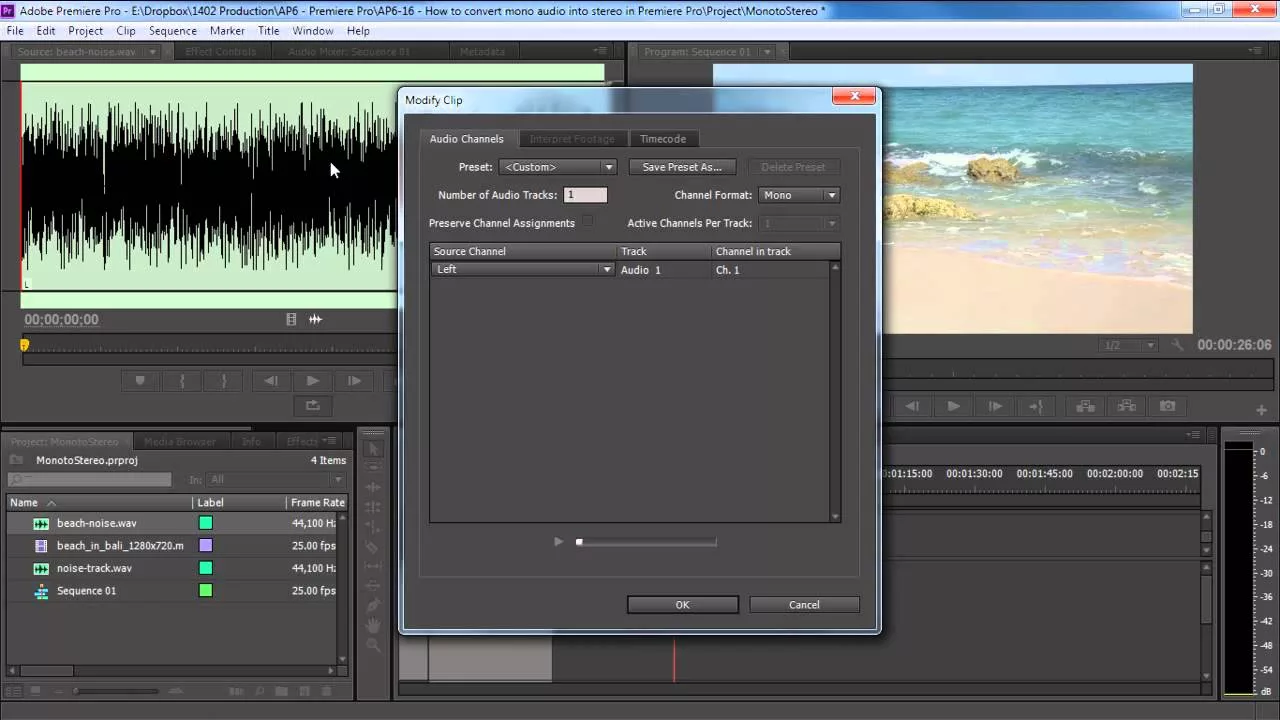Expand the Left source channel dropdown
Screen dimensions: 1280x720
tap(607, 269)
